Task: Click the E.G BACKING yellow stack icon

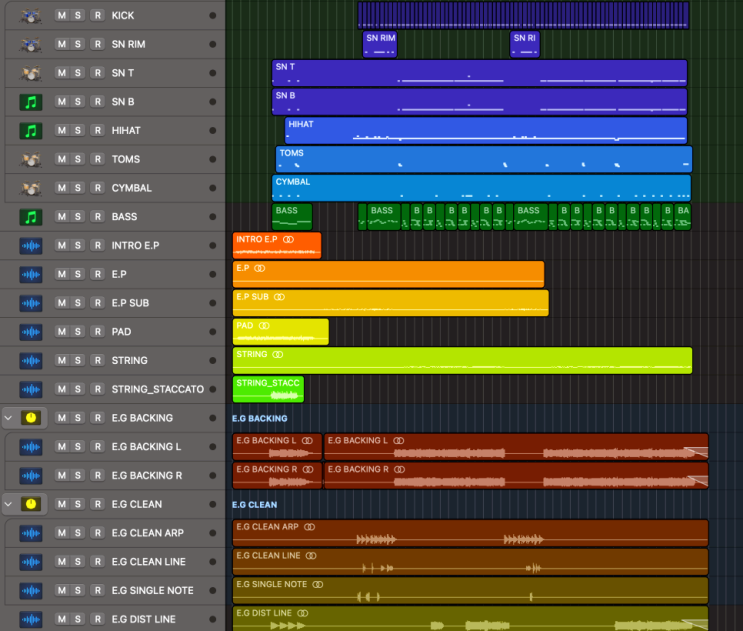Action: pyautogui.click(x=31, y=418)
